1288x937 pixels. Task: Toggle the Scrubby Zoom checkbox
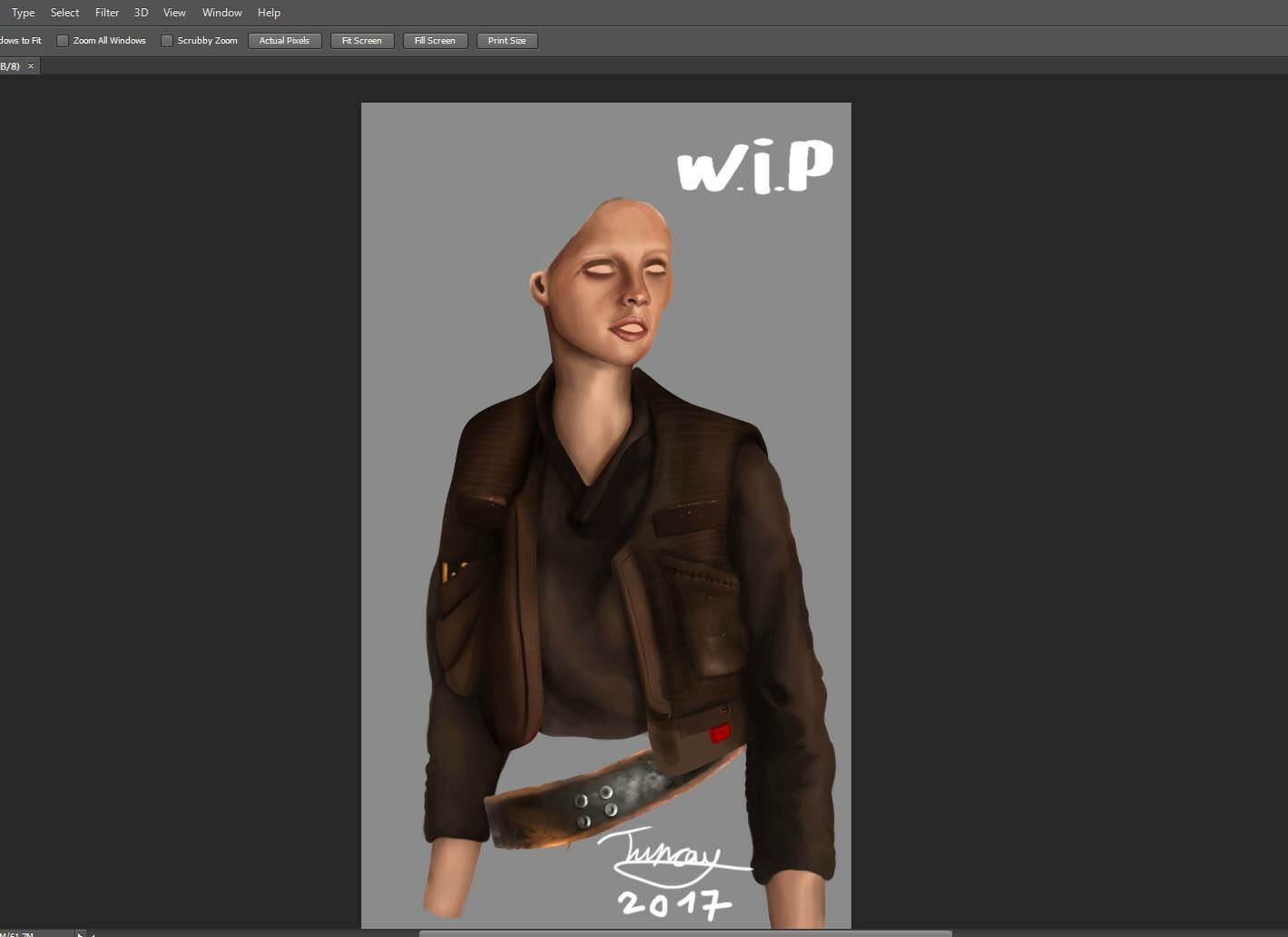click(167, 41)
